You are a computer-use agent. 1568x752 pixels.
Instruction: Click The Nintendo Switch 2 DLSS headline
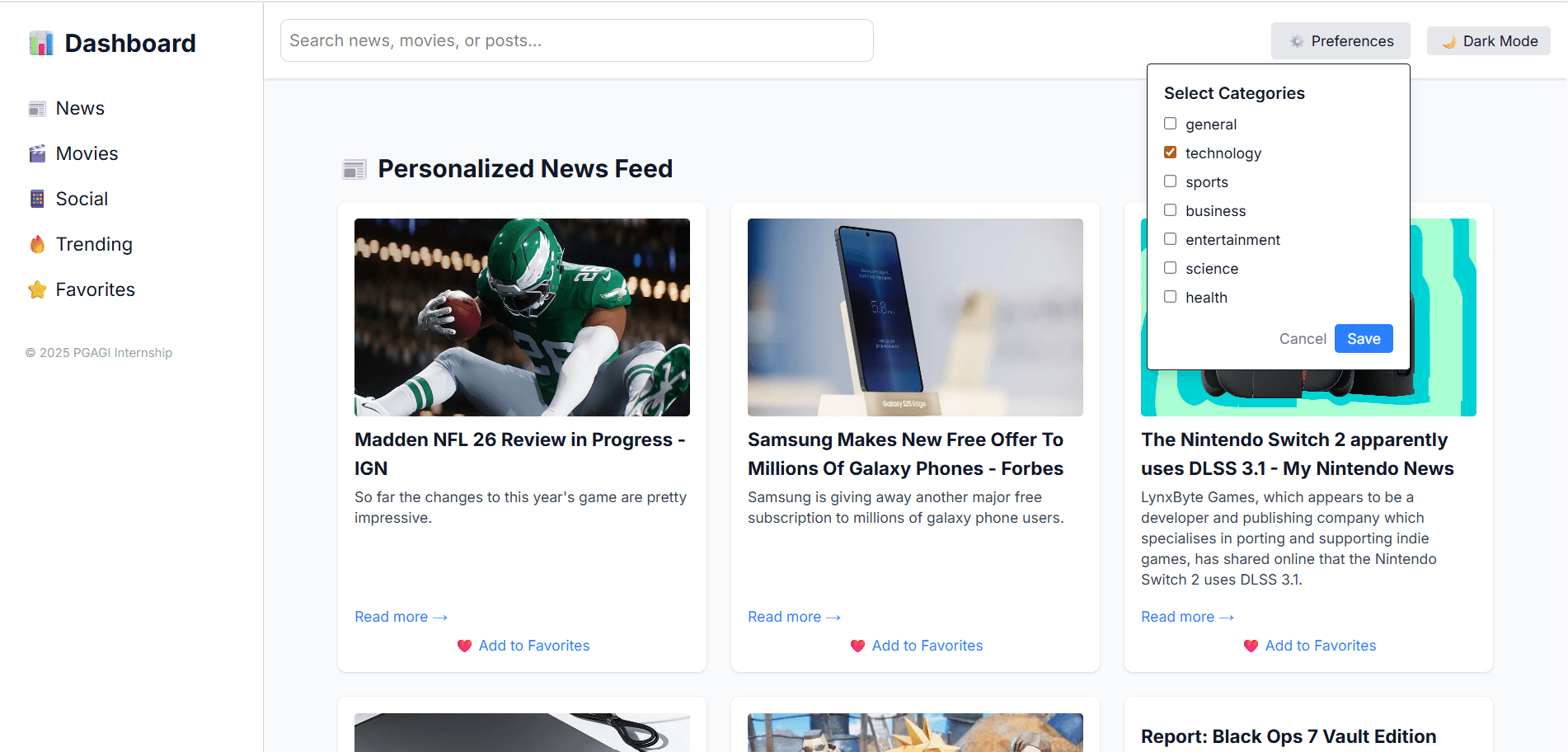[1298, 454]
